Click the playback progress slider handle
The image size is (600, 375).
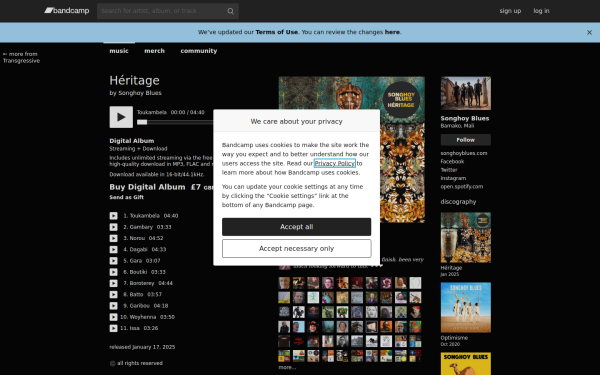(142, 122)
